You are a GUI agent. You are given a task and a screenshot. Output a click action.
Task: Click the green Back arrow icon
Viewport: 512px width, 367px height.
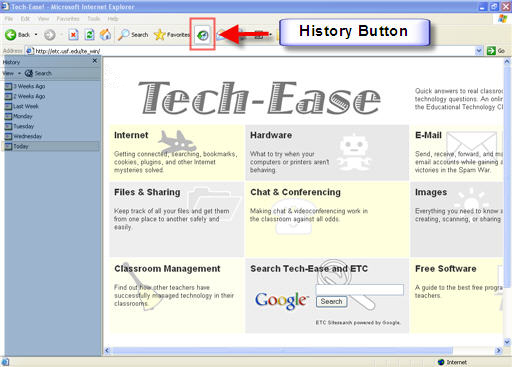11,35
